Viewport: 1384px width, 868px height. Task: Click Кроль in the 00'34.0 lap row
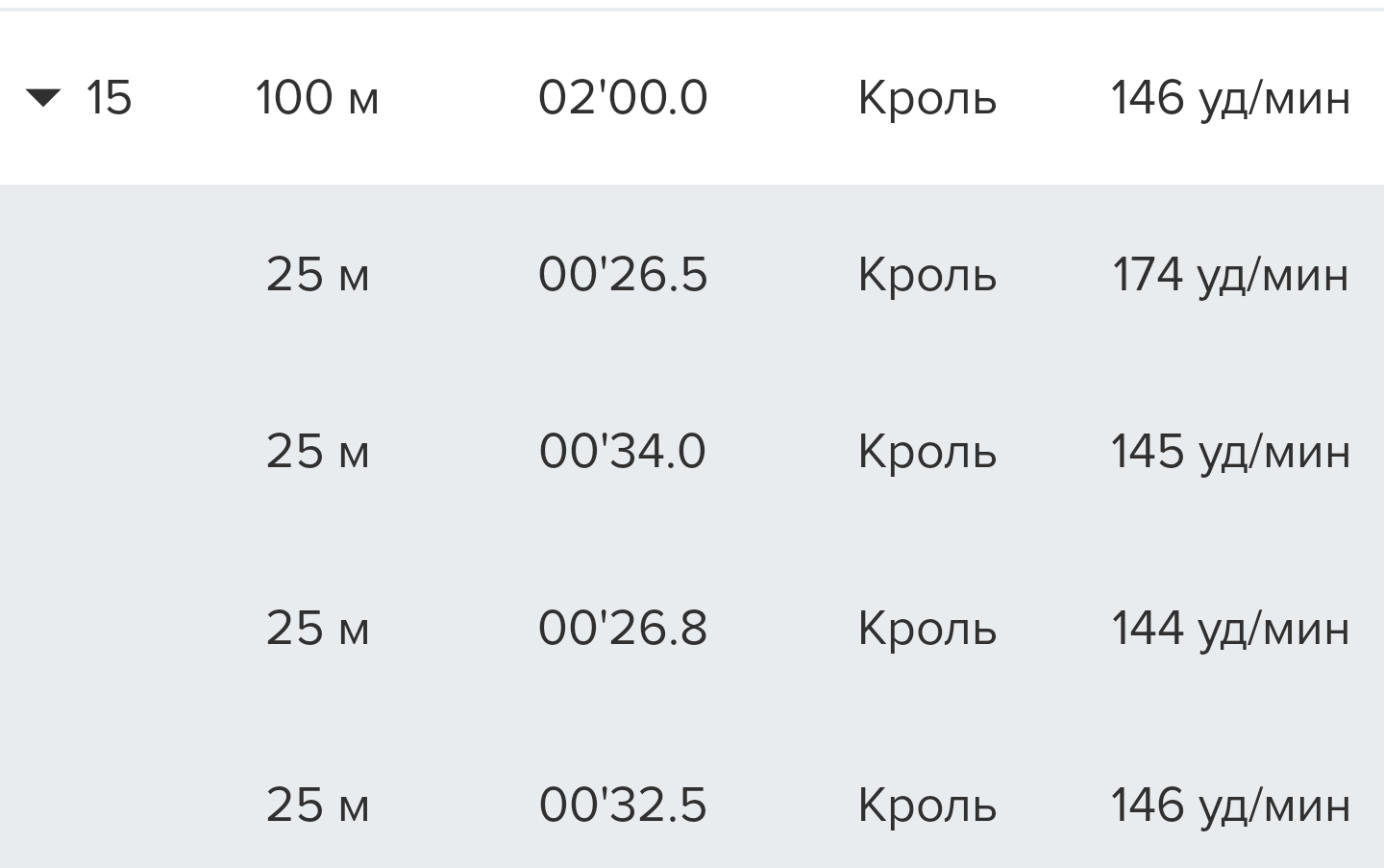[x=927, y=452]
